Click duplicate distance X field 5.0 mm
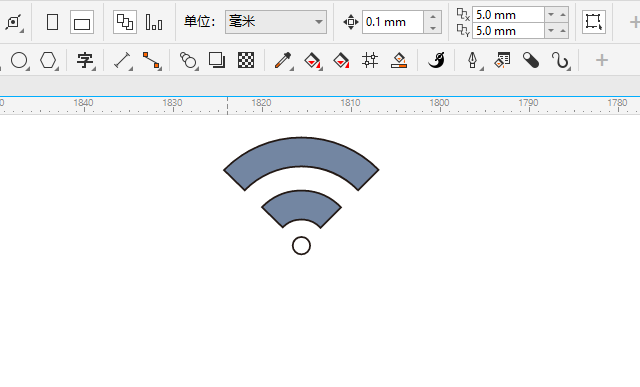This screenshot has height=387, width=640. 508,15
